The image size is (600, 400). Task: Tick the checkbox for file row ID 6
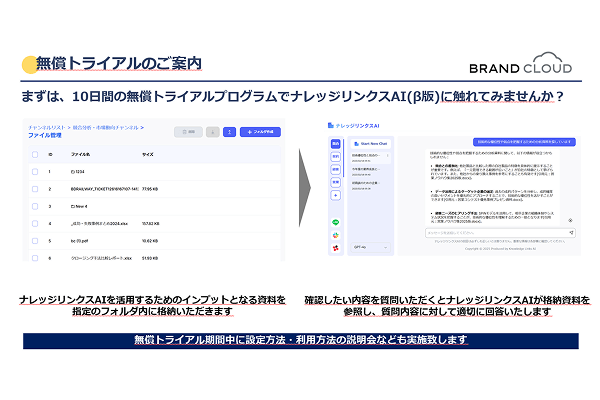[35, 258]
